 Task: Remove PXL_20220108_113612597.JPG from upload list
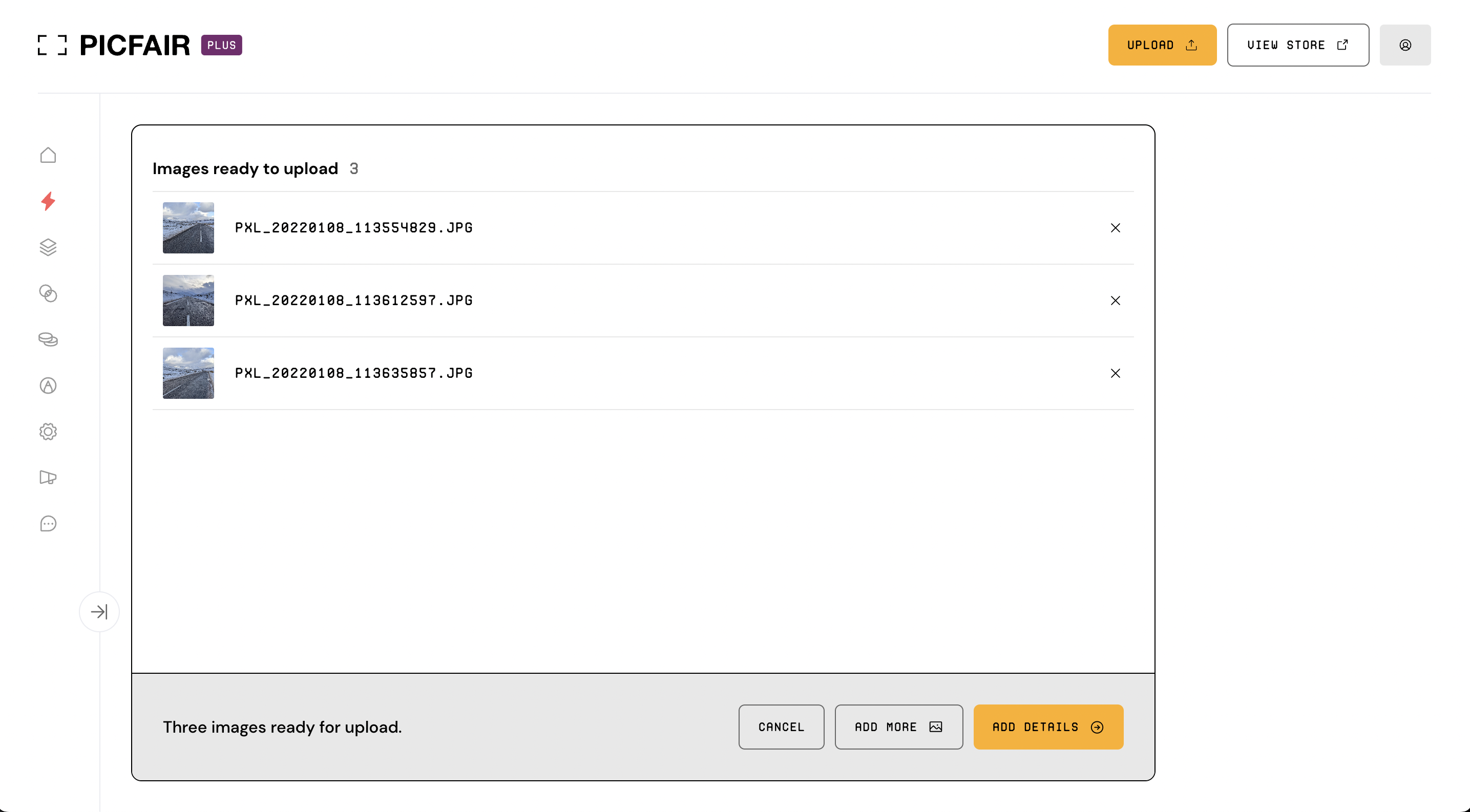1115,301
